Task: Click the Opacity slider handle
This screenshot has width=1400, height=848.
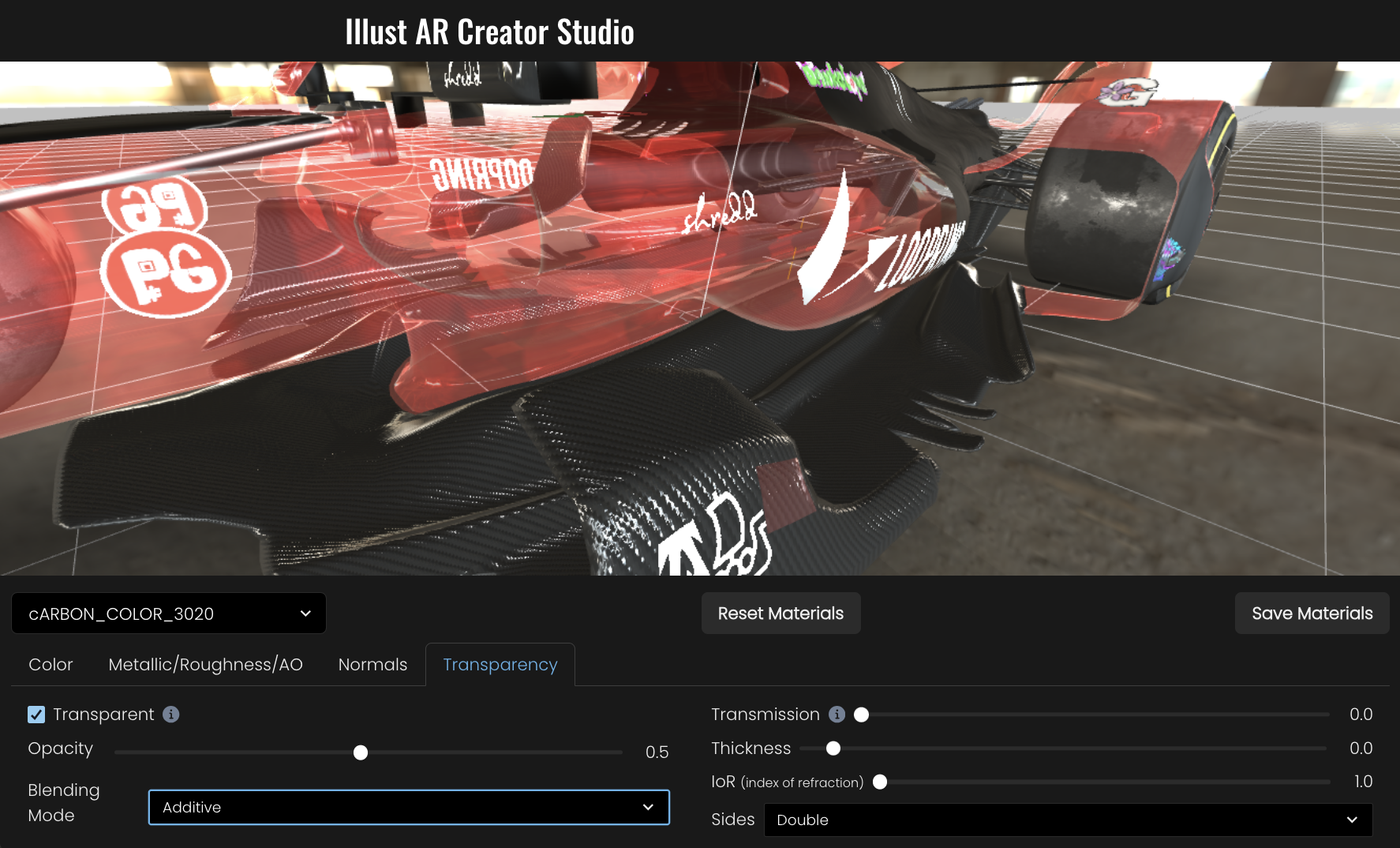Action: click(361, 752)
